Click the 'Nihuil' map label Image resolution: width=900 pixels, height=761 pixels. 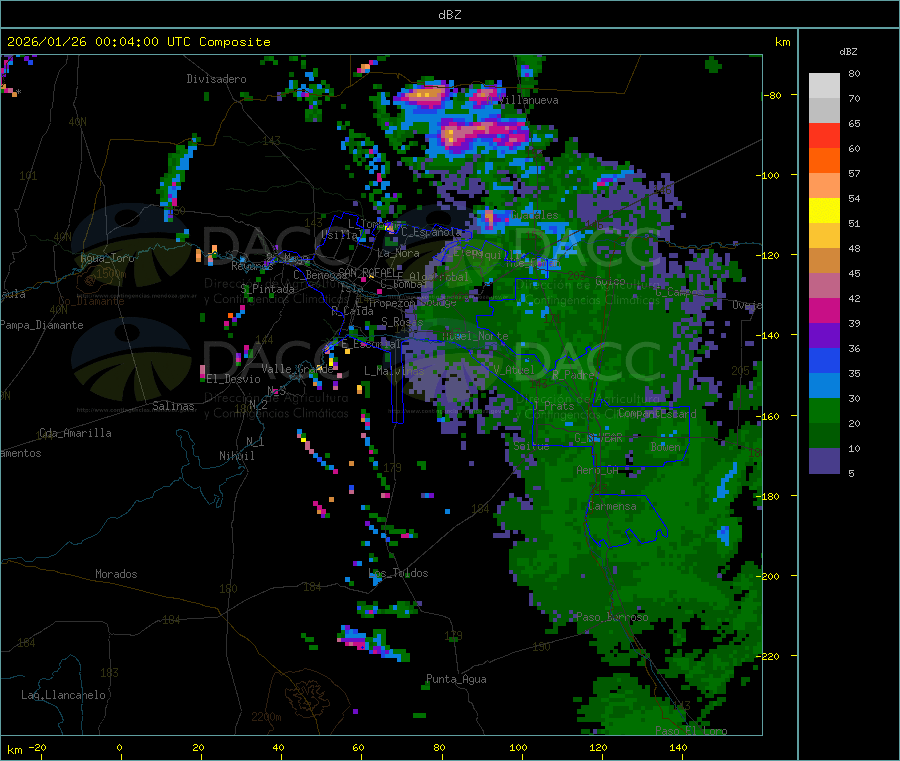tap(236, 456)
